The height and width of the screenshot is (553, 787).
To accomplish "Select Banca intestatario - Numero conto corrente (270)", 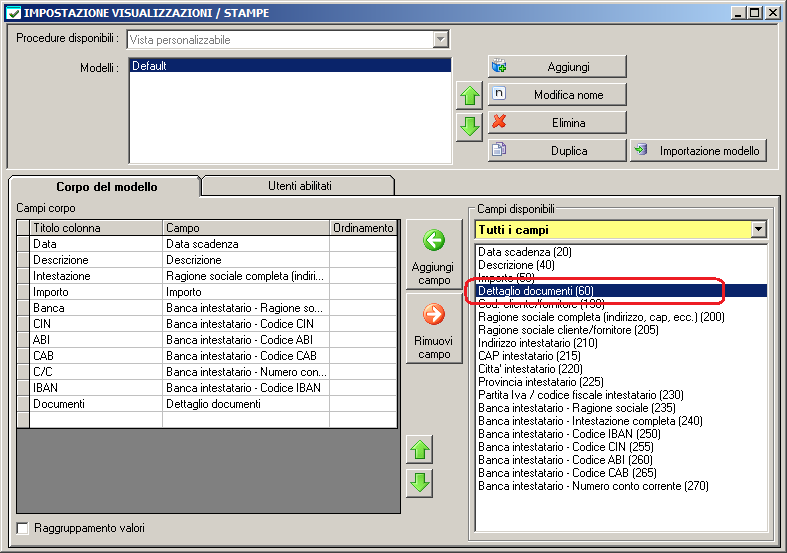I will click(620, 486).
